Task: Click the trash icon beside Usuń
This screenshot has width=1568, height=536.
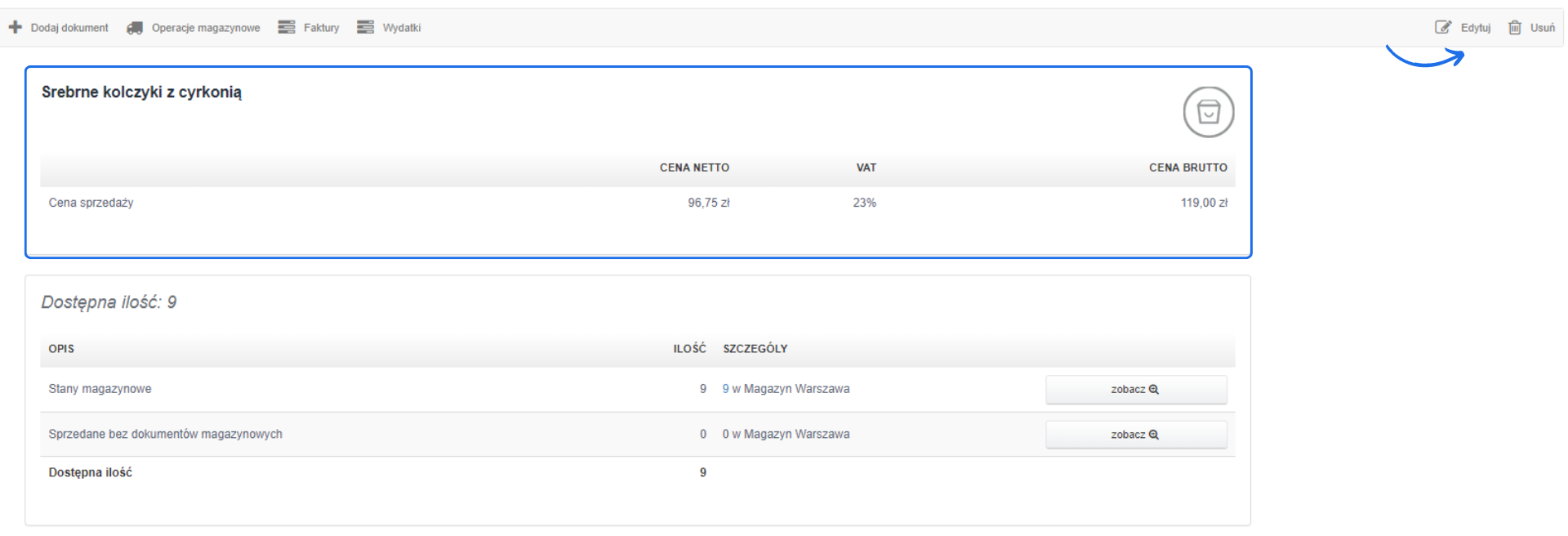Action: click(1515, 27)
